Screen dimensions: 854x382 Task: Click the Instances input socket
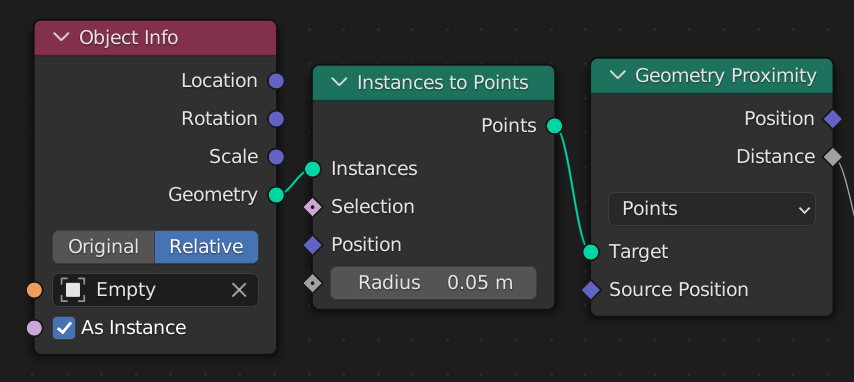click(x=313, y=169)
